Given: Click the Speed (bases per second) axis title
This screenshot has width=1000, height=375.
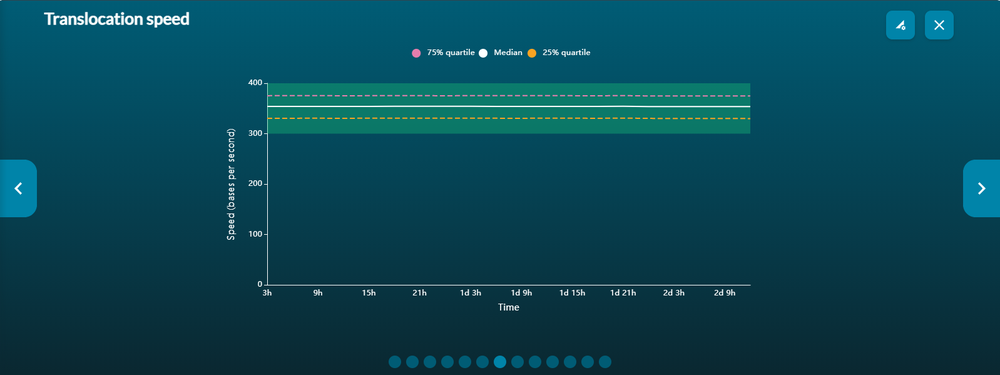Looking at the screenshot, I should click(x=232, y=184).
